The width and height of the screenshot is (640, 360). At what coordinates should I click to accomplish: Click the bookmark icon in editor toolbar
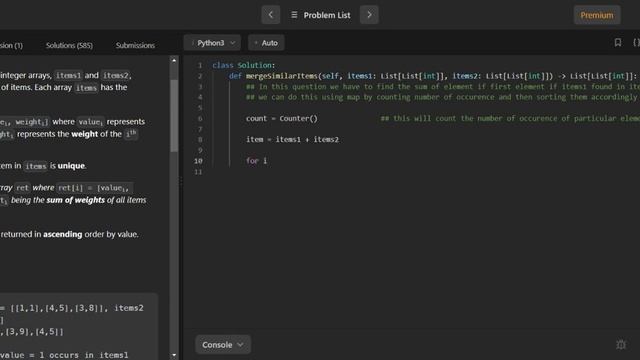click(618, 42)
